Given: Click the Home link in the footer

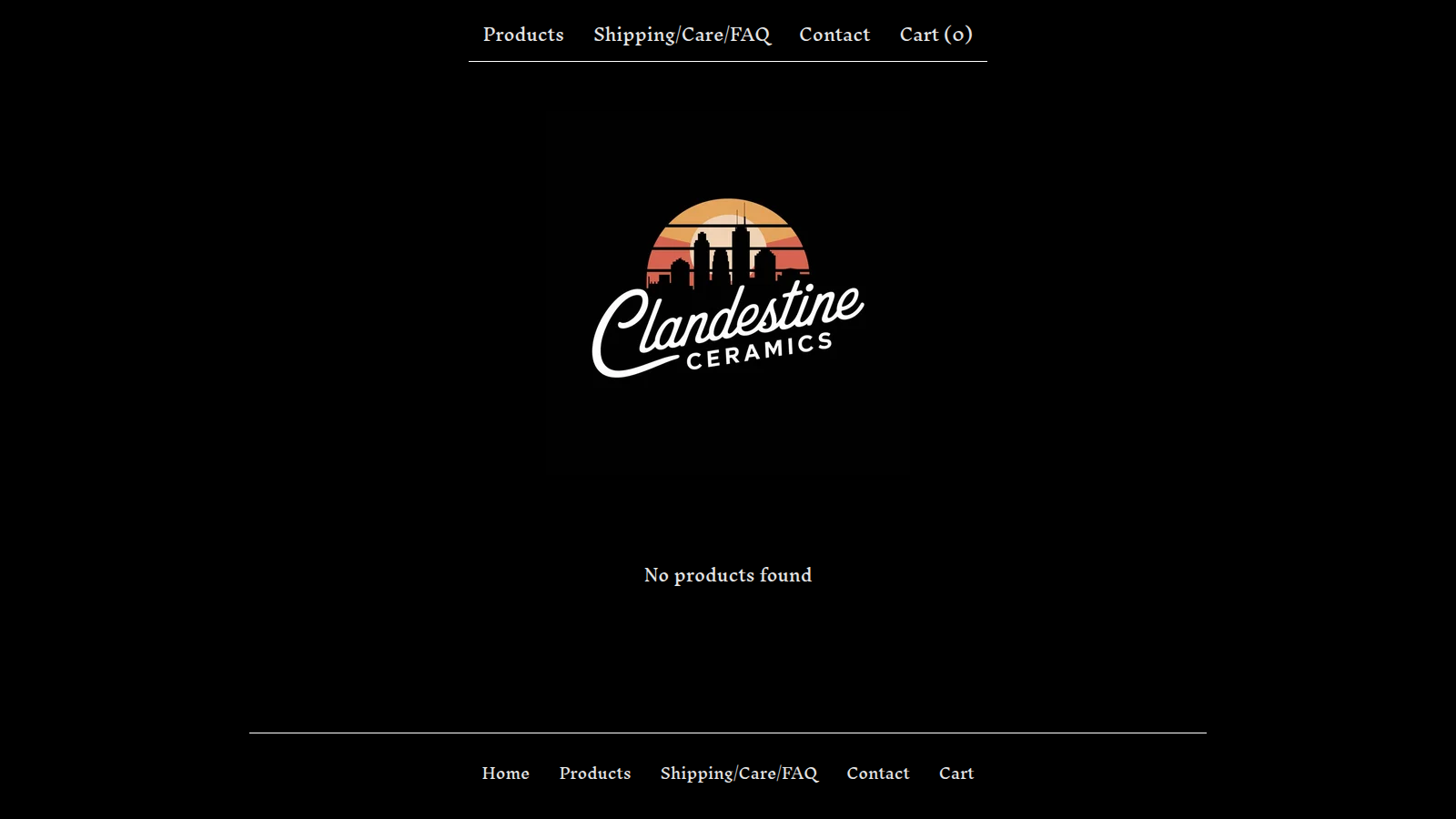Looking at the screenshot, I should pos(505,773).
